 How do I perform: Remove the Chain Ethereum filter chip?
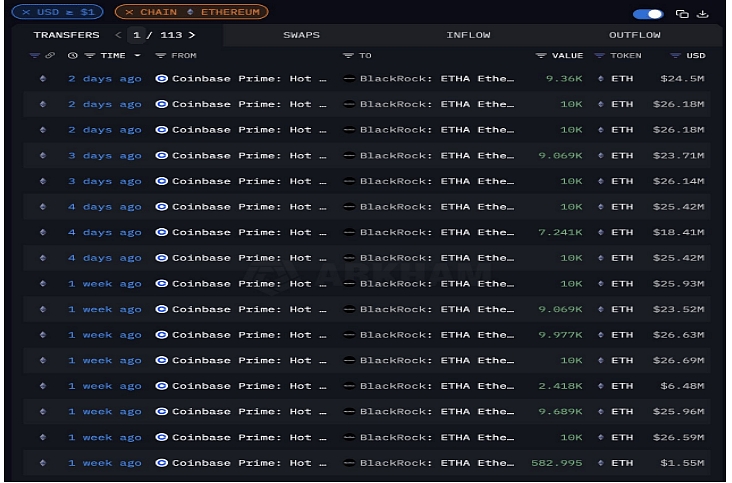coord(129,12)
